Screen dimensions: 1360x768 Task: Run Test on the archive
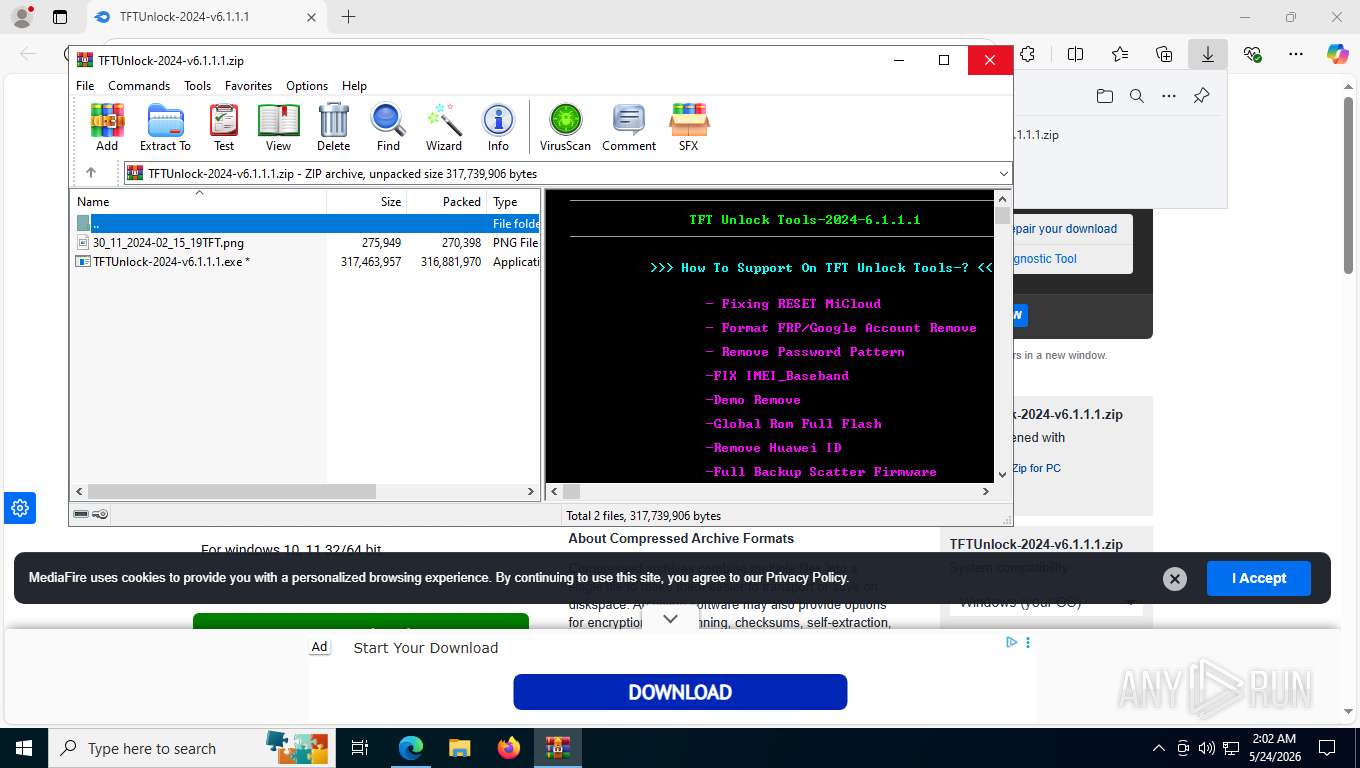224,127
